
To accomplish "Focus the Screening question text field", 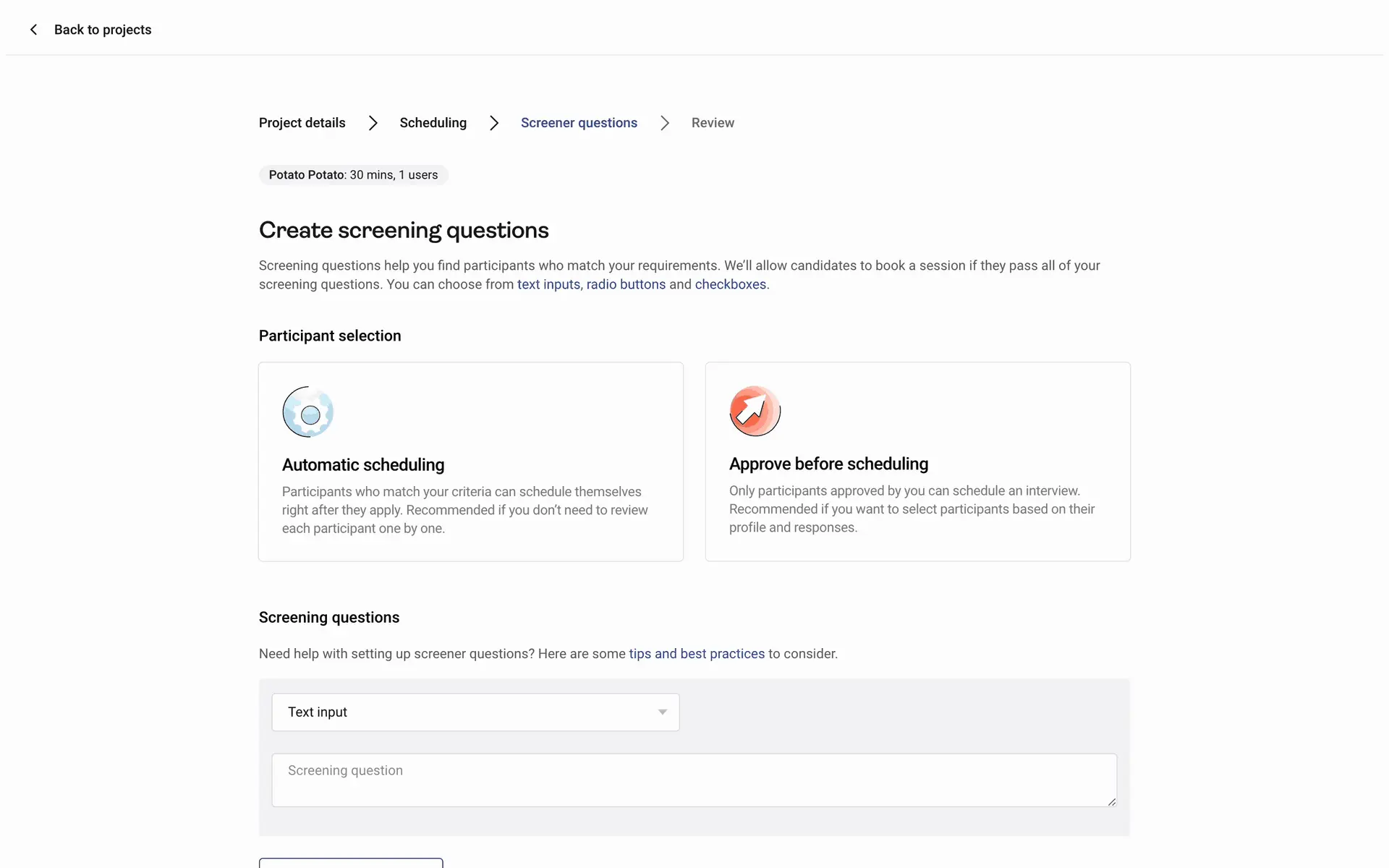I will 694,780.
